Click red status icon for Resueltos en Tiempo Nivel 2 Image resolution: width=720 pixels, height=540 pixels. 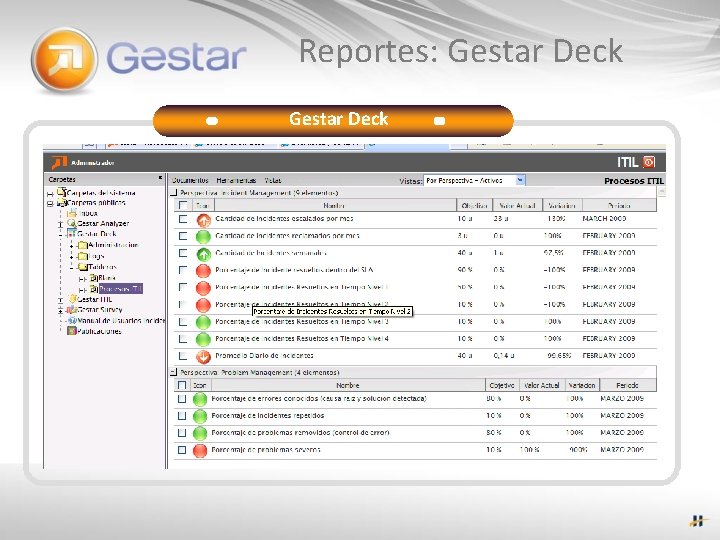pyautogui.click(x=203, y=305)
